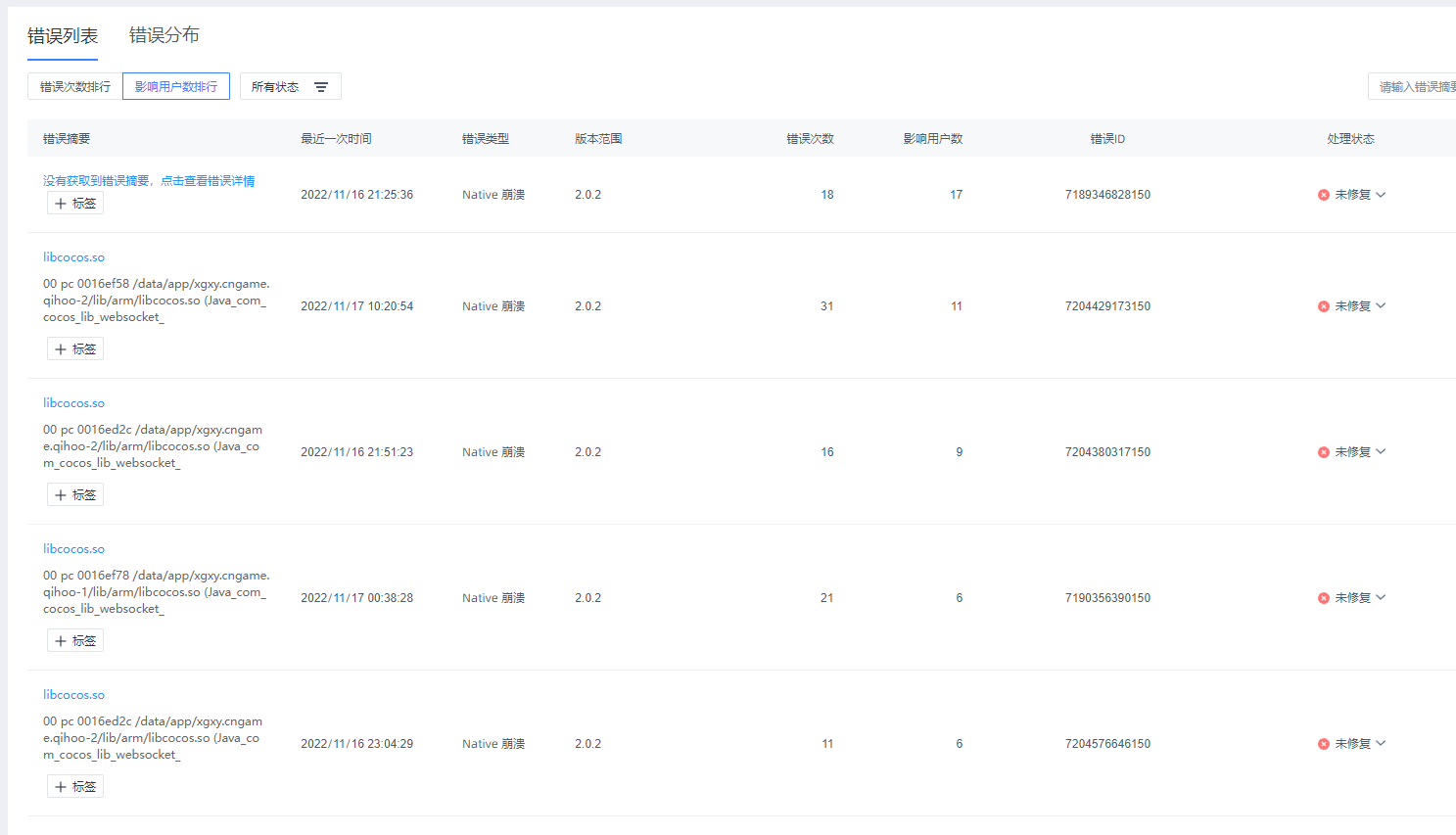This screenshot has width=1456, height=835.
Task: Select 错误次数排行 sorting option
Action: 75,87
